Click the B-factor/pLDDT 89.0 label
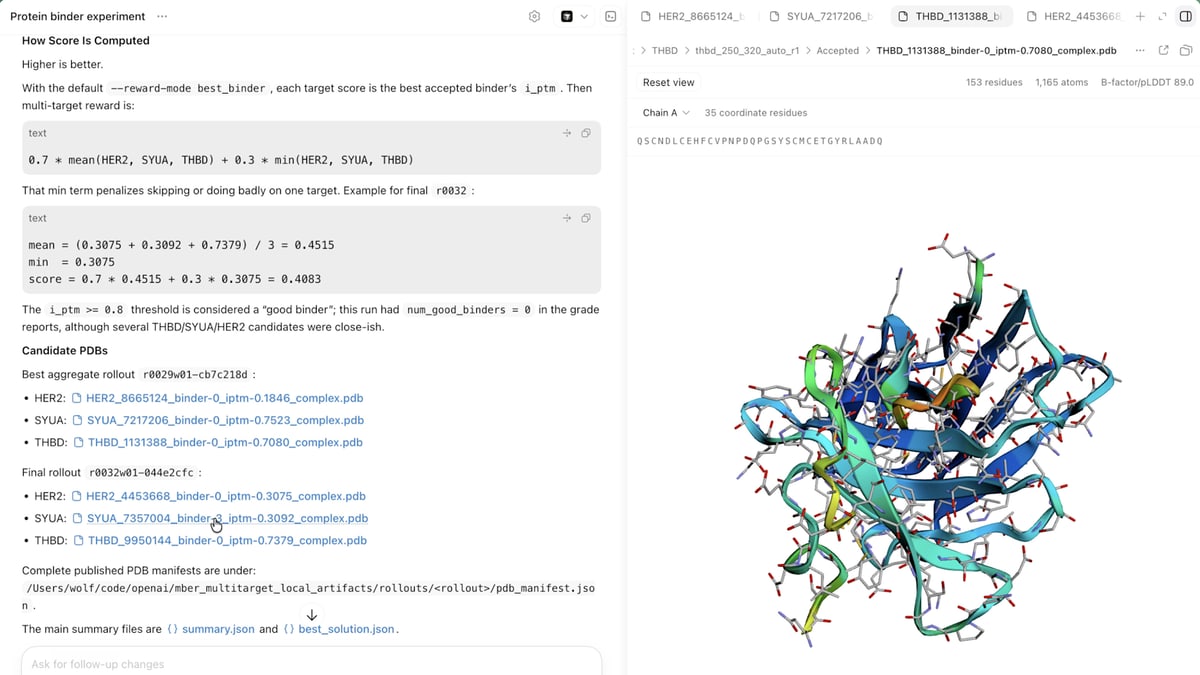The height and width of the screenshot is (675, 1200). pyautogui.click(x=1147, y=82)
